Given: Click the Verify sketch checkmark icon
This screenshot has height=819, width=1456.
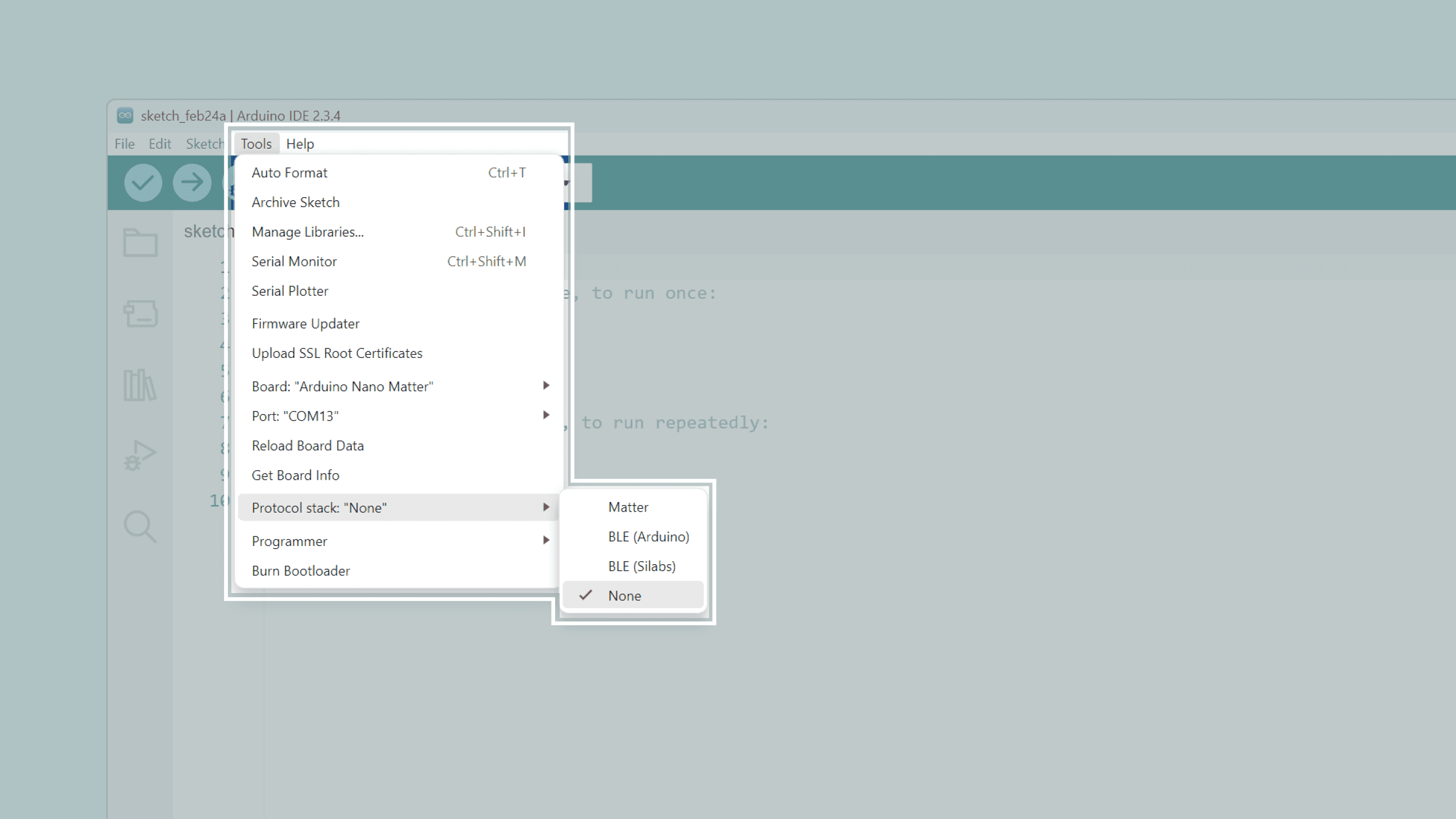Looking at the screenshot, I should click(x=143, y=183).
